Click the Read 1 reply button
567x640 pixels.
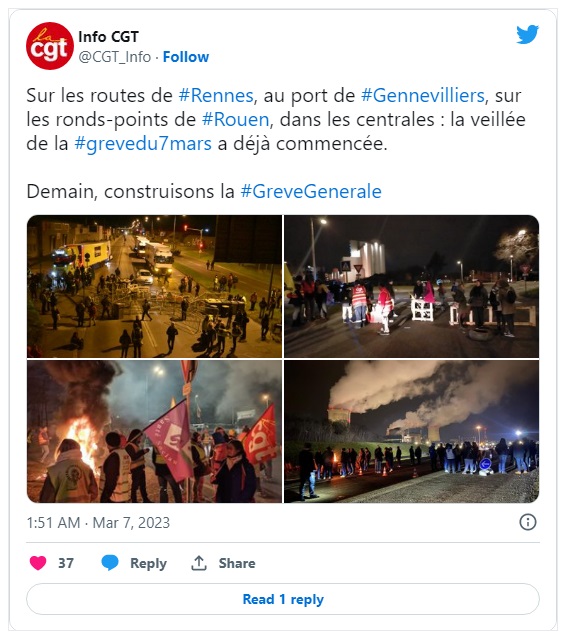click(x=283, y=599)
